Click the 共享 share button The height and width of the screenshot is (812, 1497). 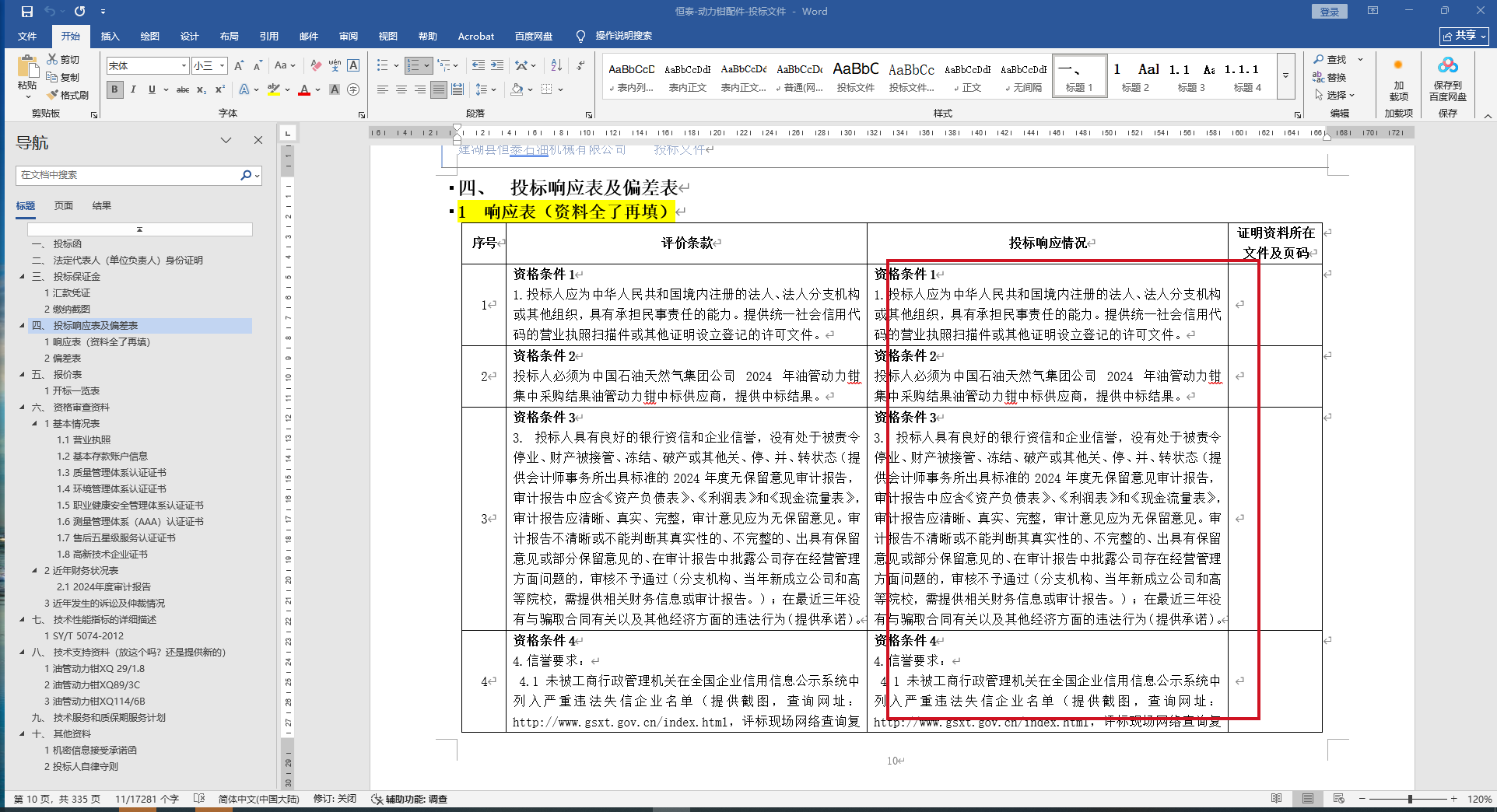coord(1464,36)
